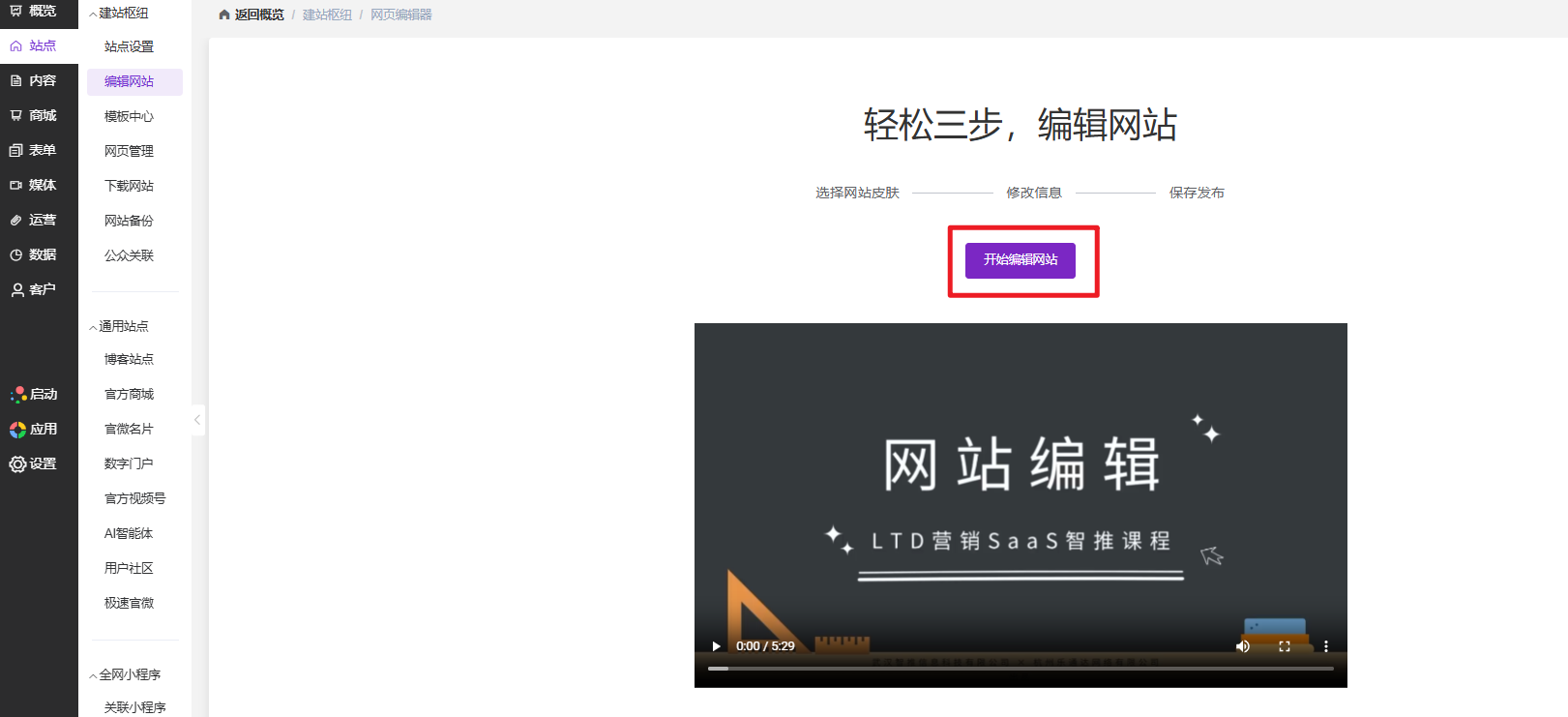This screenshot has height=717, width=1568.
Task: Collapse the 建站枢纽 menu group
Action: (93, 14)
